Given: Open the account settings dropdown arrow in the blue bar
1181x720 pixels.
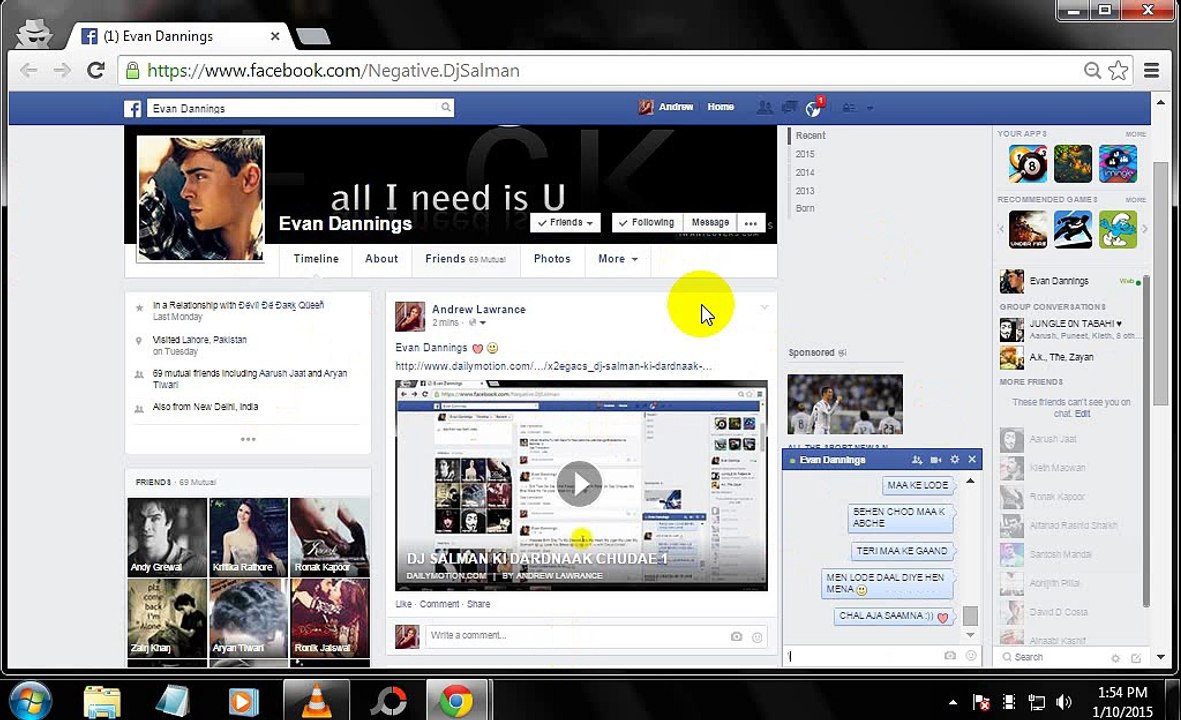Looking at the screenshot, I should [870, 108].
